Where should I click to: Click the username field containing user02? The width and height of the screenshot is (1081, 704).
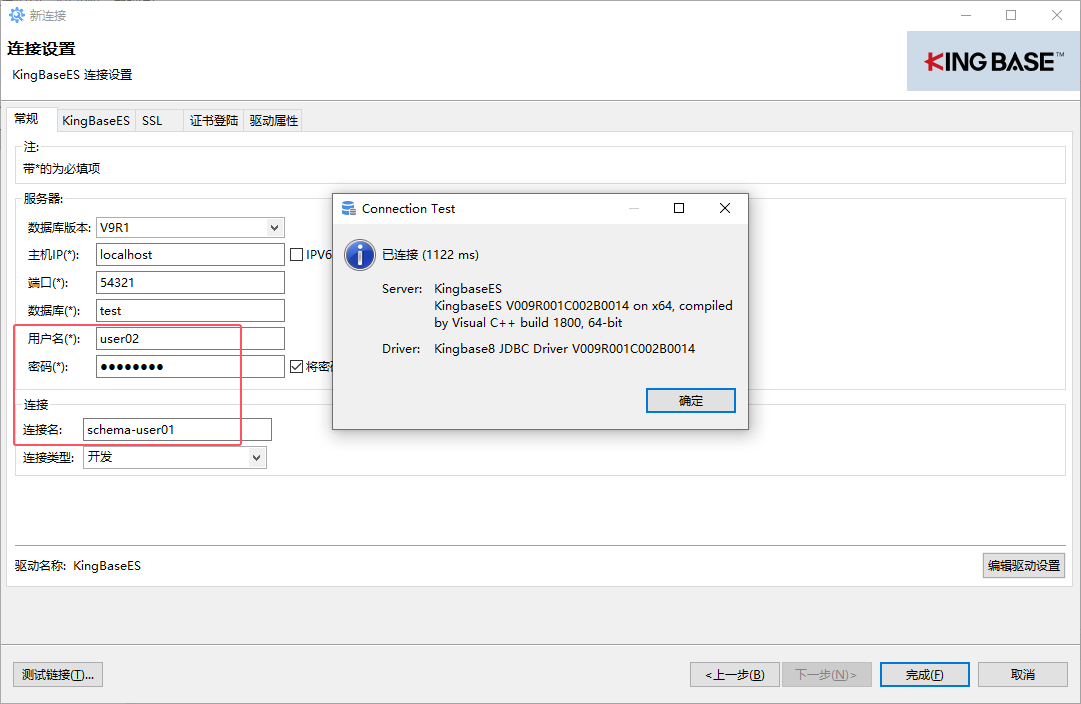click(190, 339)
